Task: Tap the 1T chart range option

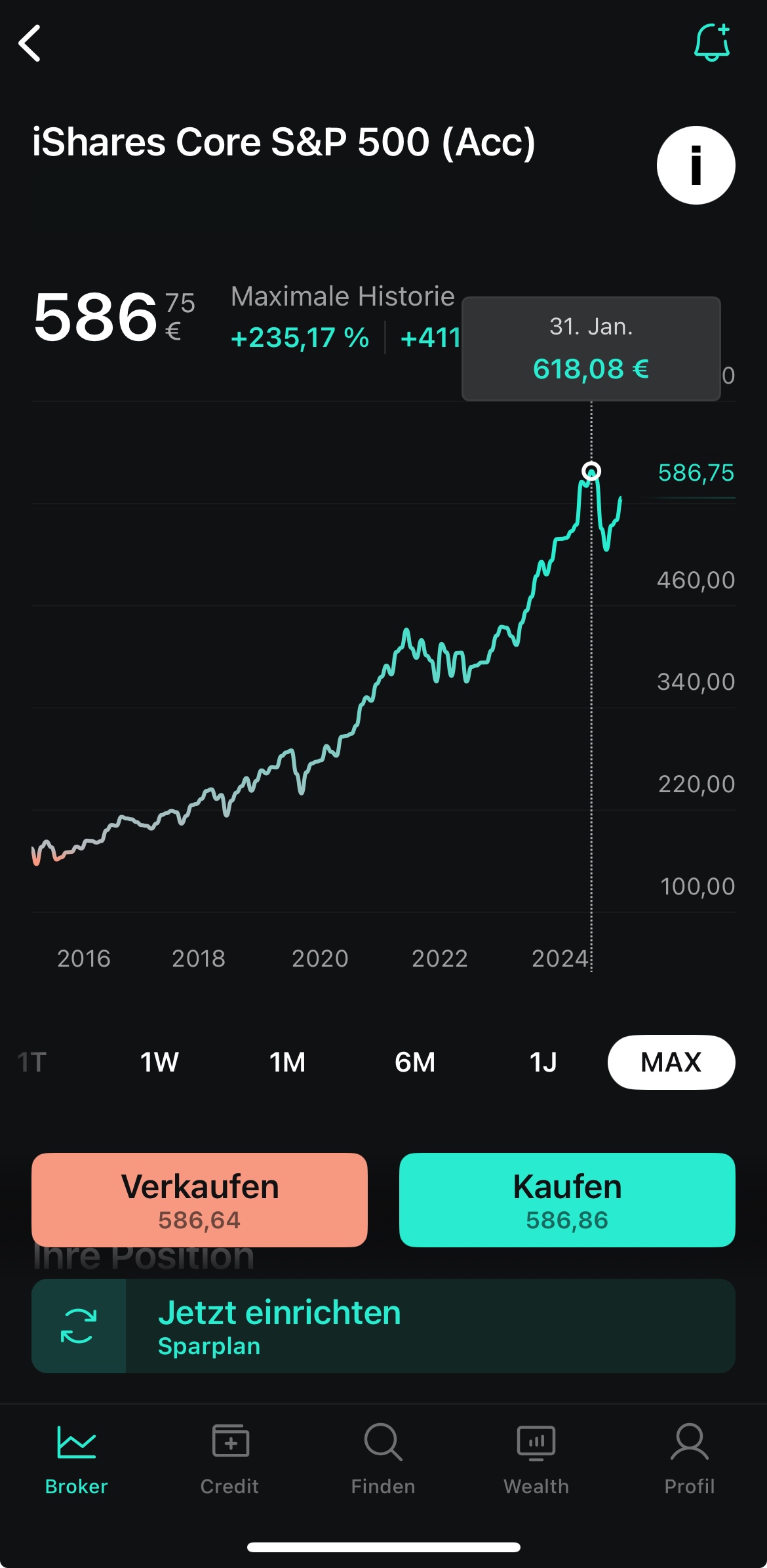Action: tap(31, 1062)
